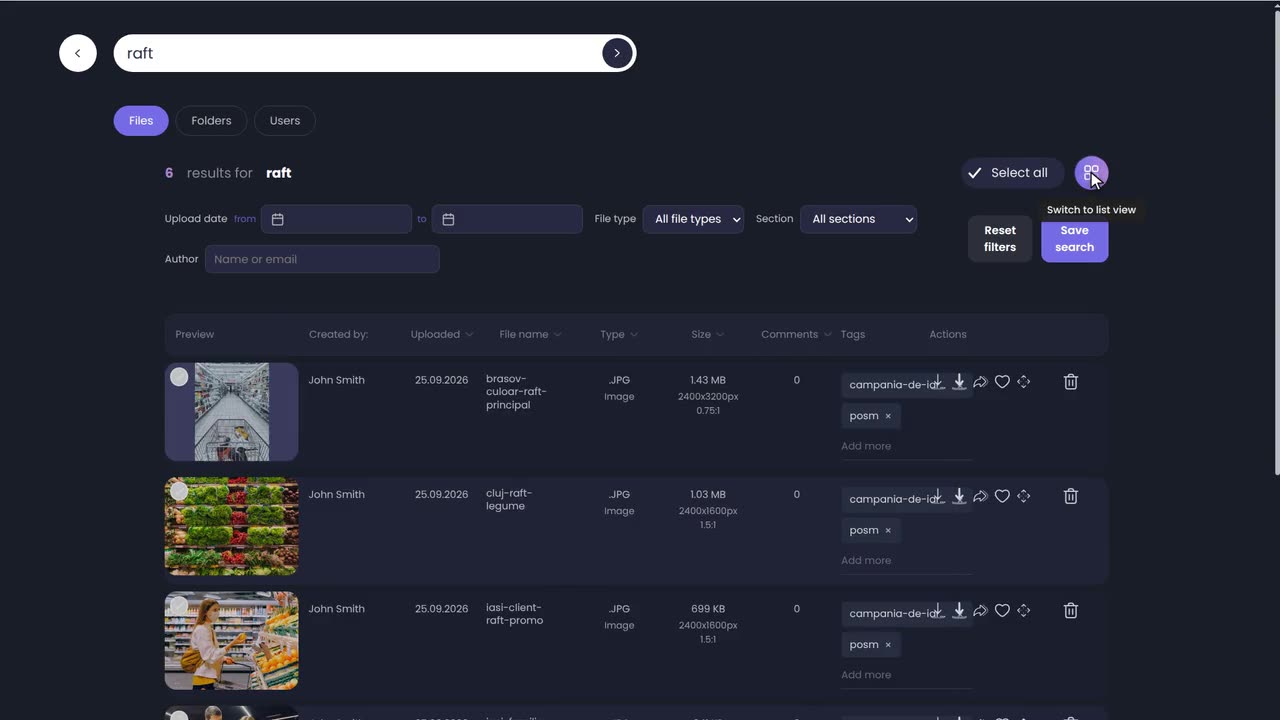The width and height of the screenshot is (1280, 720).
Task: Delete the cluj-raft-legume file
Action: coord(1070,496)
